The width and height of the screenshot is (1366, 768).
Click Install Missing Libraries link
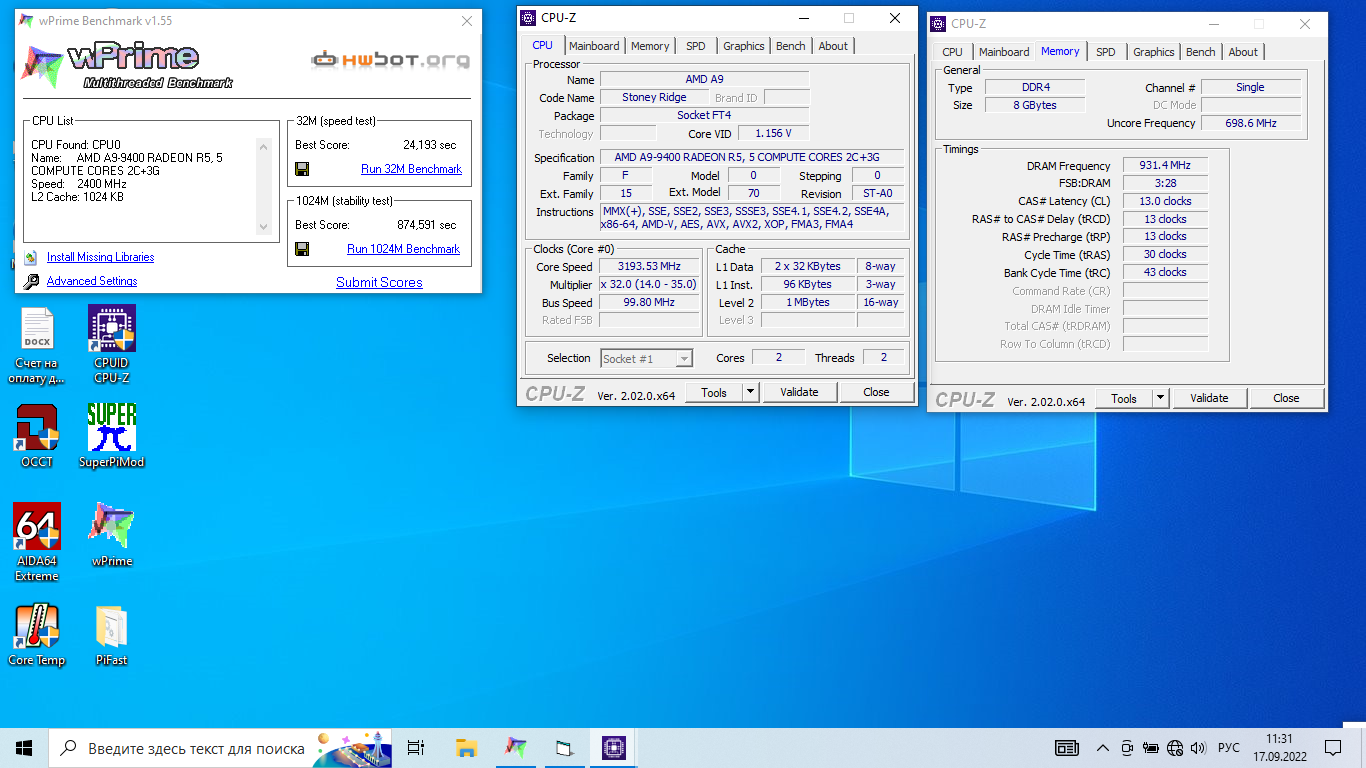[x=100, y=257]
